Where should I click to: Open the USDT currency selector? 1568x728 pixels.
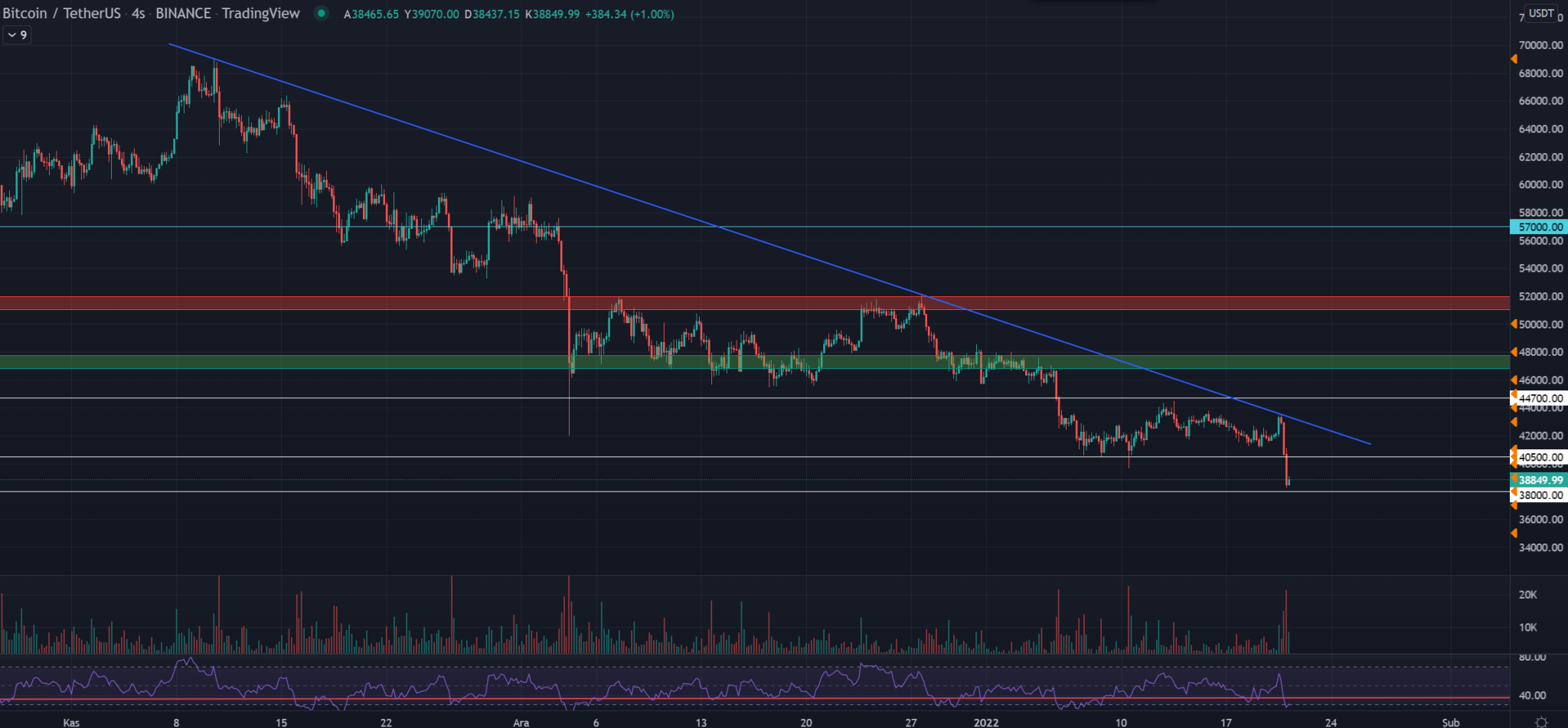(x=1541, y=13)
